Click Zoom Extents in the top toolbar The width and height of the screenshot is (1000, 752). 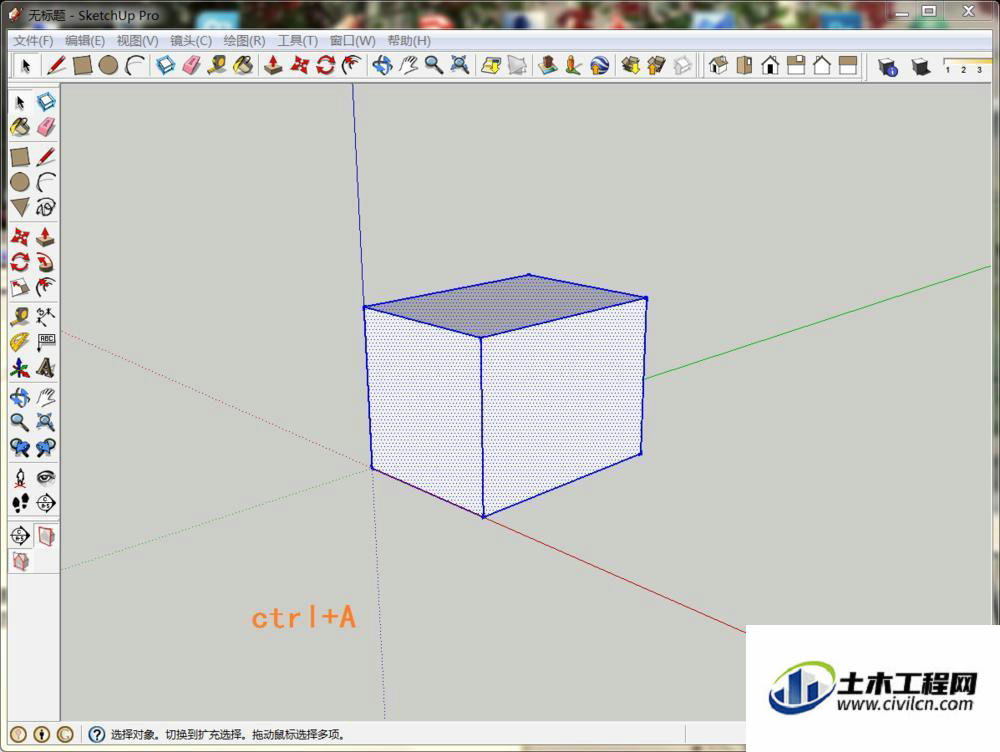(459, 65)
